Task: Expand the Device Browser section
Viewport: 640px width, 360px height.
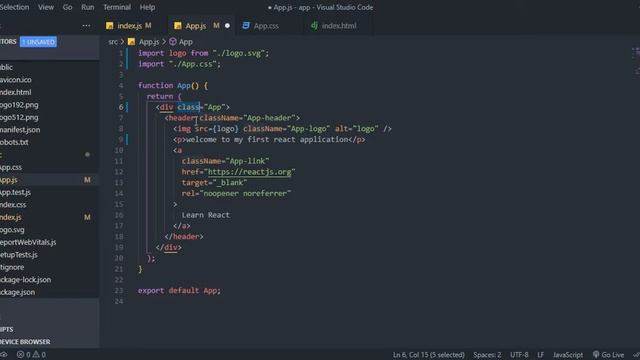Action: click(x=25, y=342)
